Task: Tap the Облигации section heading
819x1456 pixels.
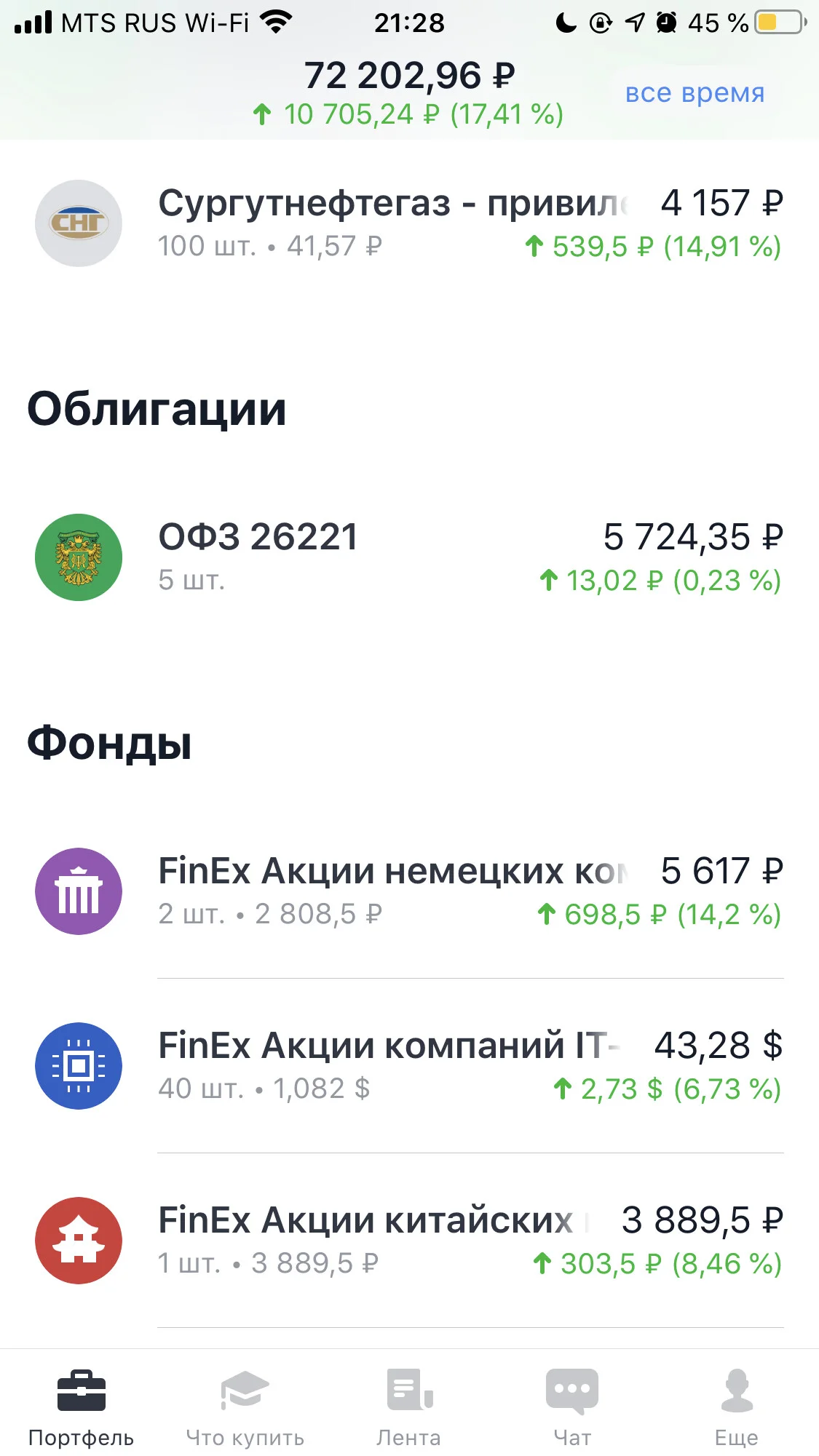Action: (x=157, y=410)
